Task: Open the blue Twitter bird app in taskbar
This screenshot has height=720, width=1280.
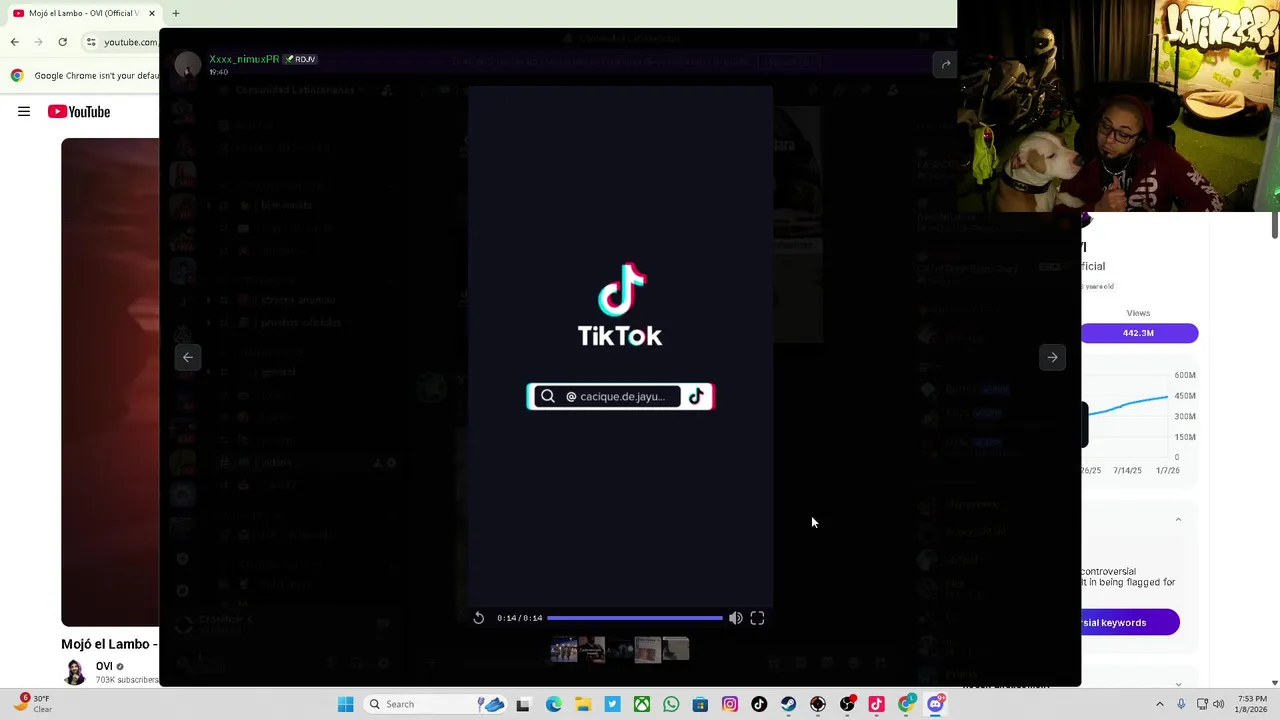Action: 612,704
